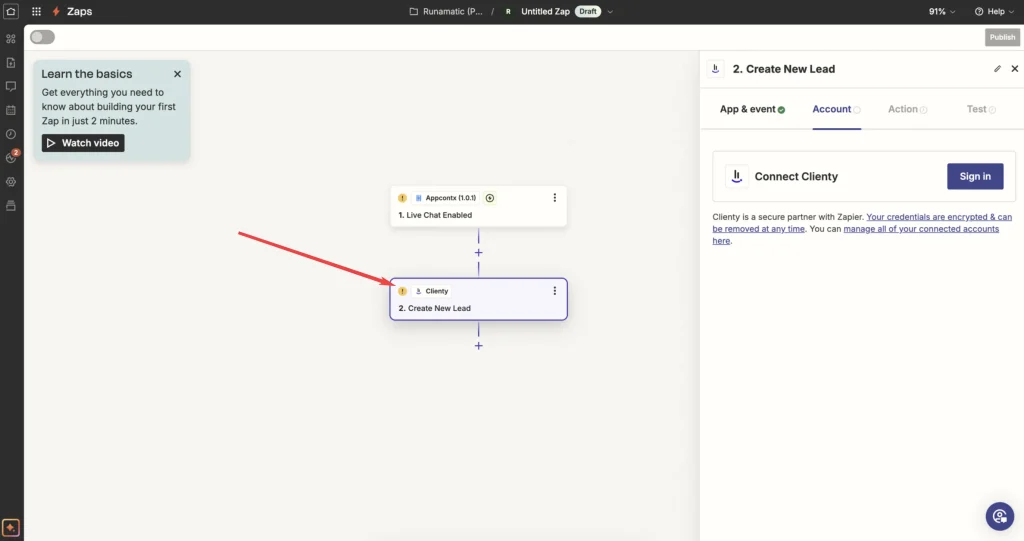Viewport: 1024px width, 541px height.
Task: Click the Publish button
Action: tap(1002, 37)
